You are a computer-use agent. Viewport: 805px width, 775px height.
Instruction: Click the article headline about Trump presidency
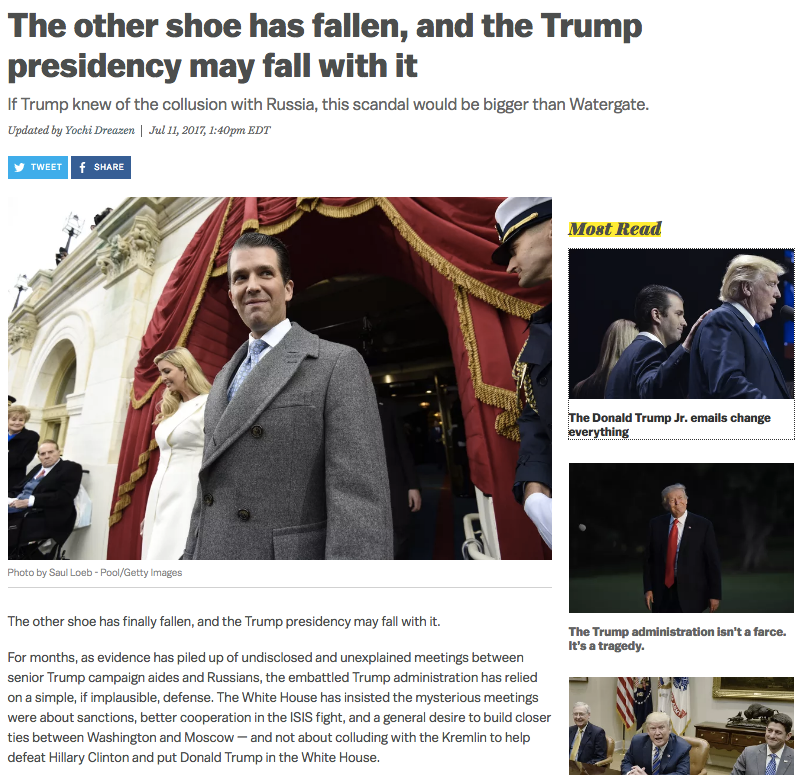pyautogui.click(x=324, y=46)
